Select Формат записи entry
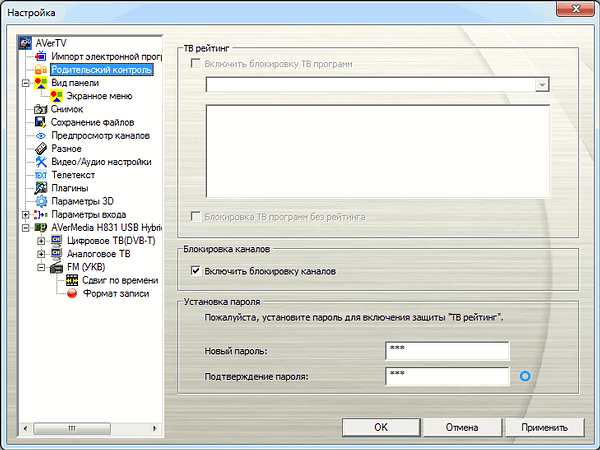 (116, 293)
